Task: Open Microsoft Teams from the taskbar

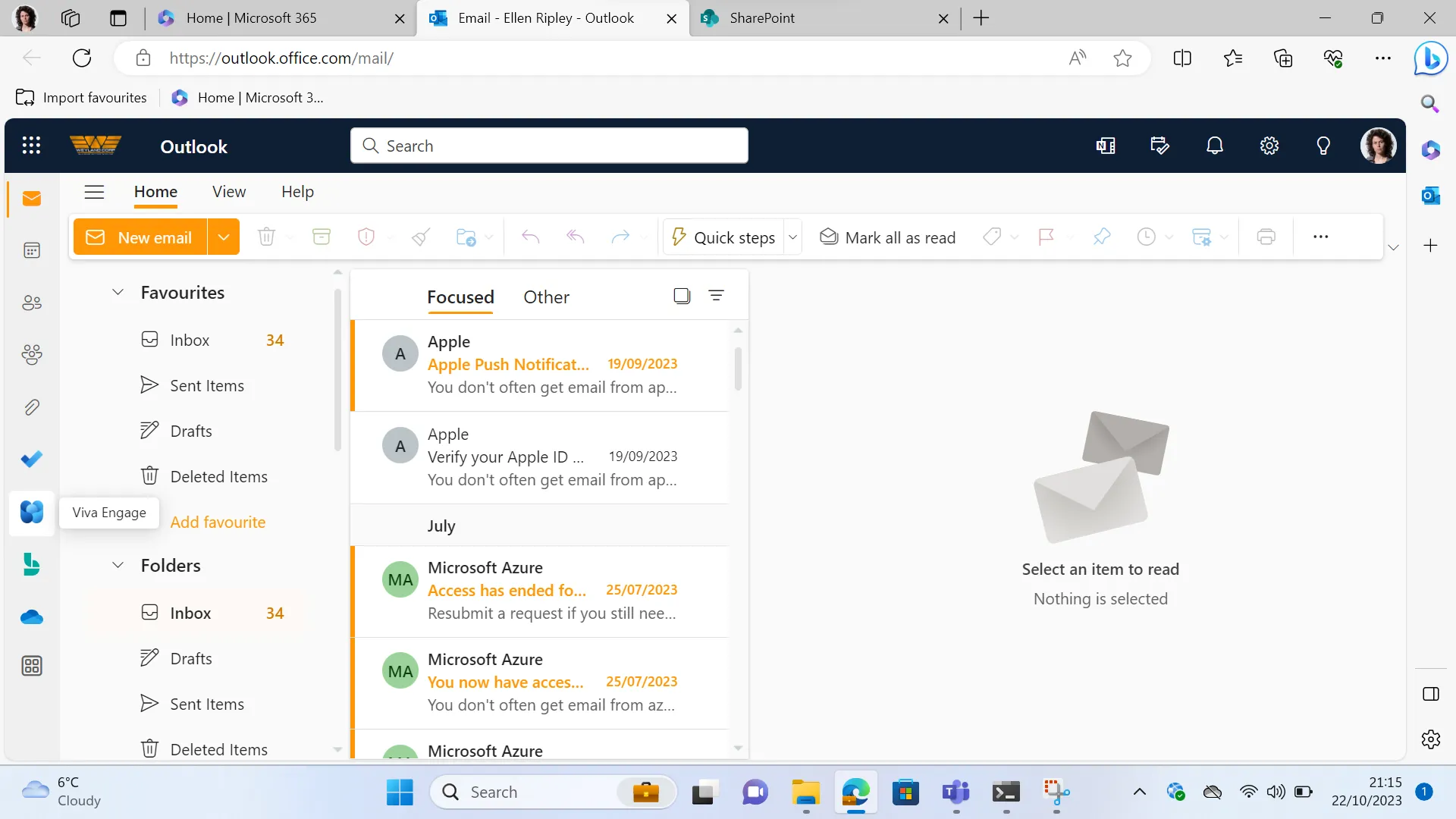Action: [955, 792]
